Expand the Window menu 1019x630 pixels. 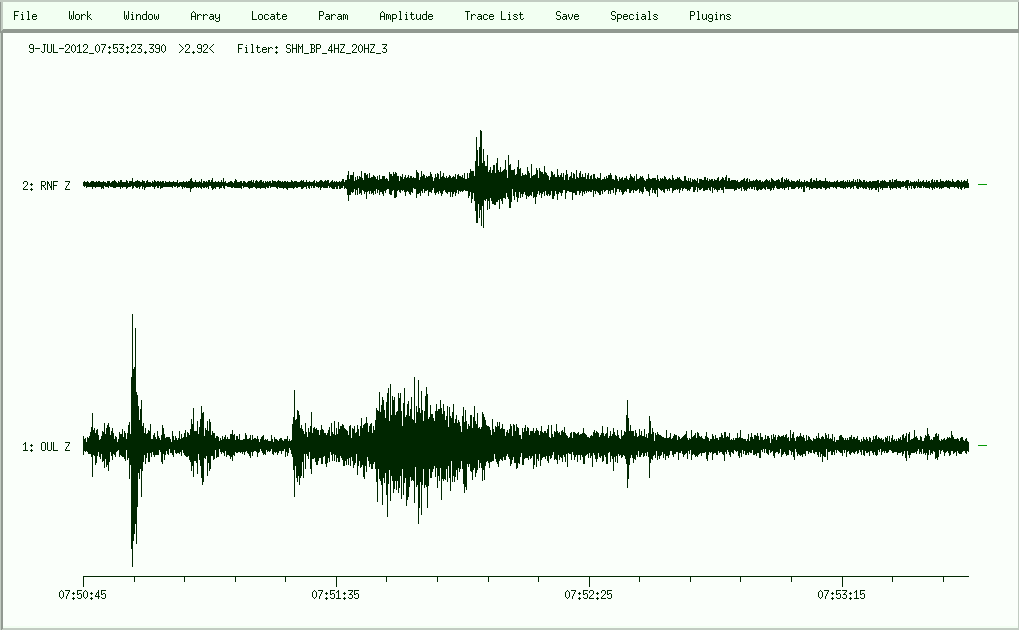click(141, 16)
